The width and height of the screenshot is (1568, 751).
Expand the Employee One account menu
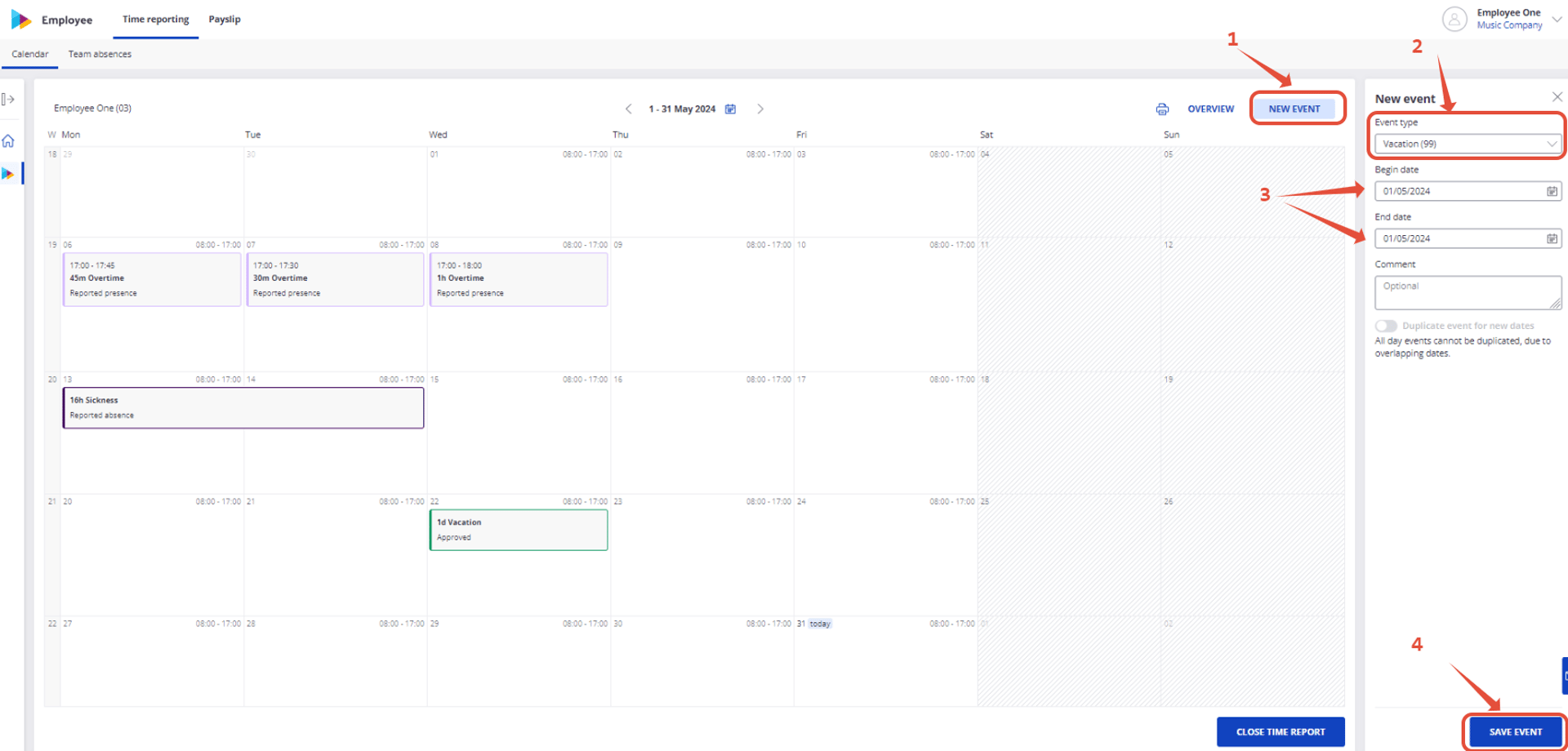click(x=1557, y=20)
